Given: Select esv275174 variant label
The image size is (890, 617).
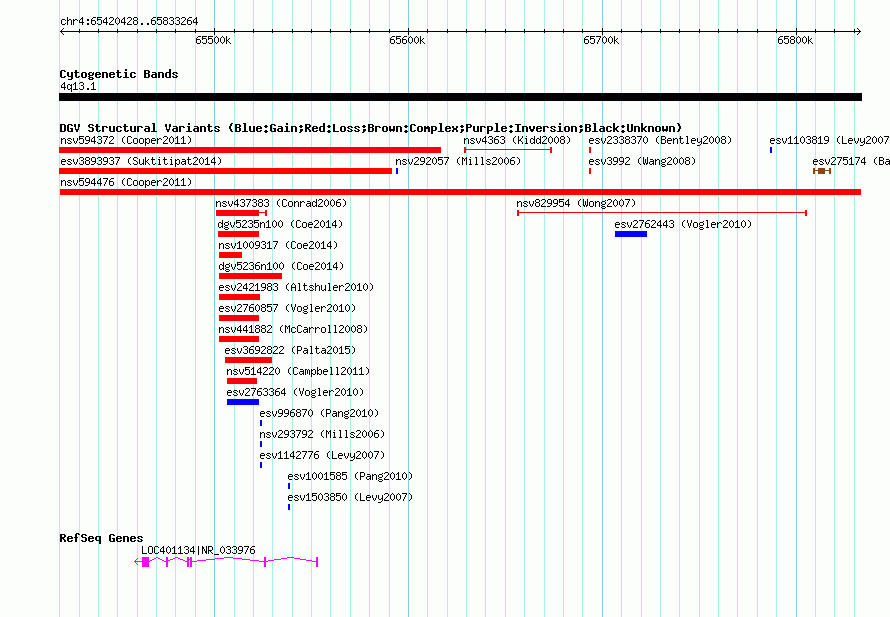Looking at the screenshot, I should (851, 161).
